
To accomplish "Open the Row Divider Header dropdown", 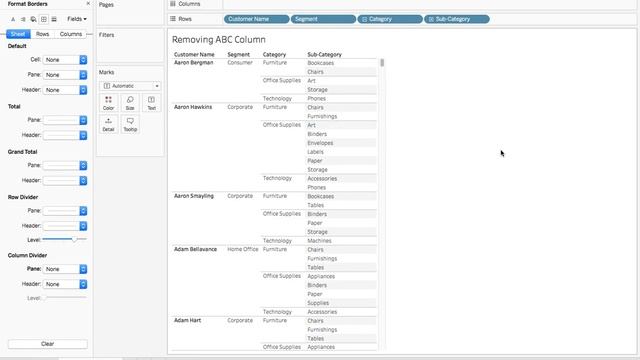I will [65, 226].
